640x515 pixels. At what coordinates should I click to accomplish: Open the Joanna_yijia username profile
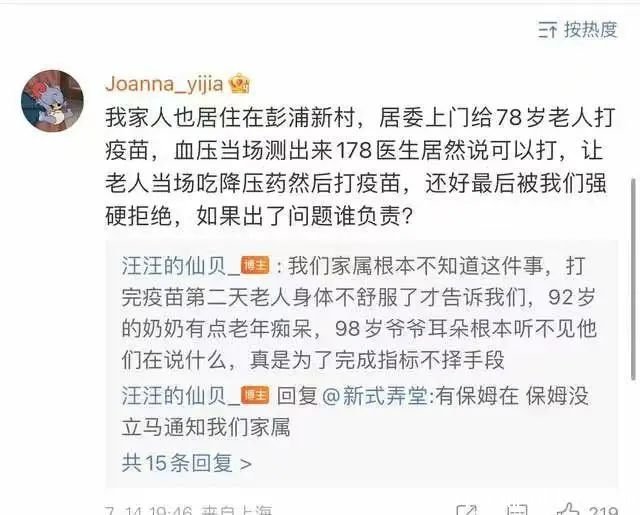tap(164, 84)
